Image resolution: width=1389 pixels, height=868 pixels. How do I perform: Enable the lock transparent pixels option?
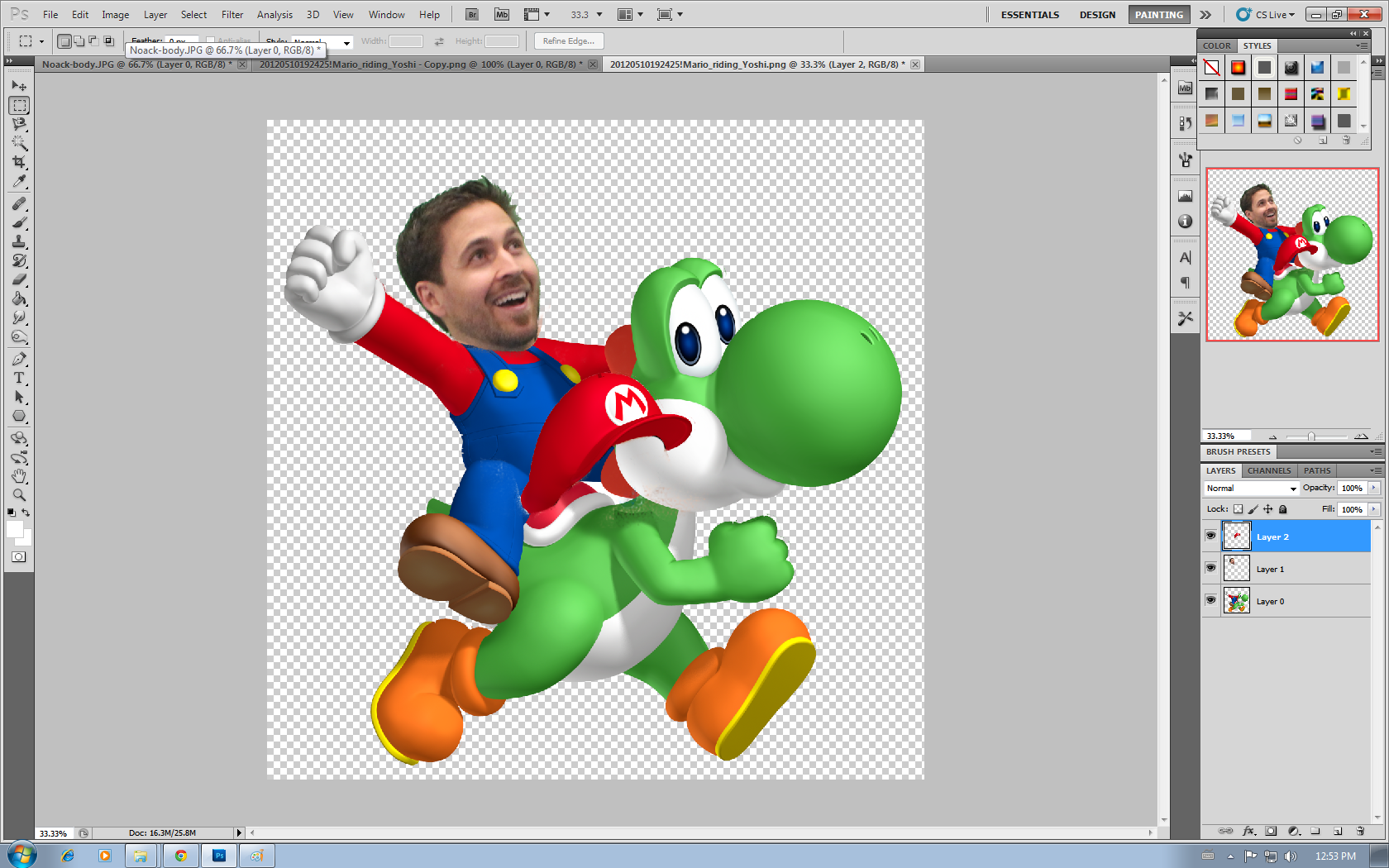(1238, 509)
